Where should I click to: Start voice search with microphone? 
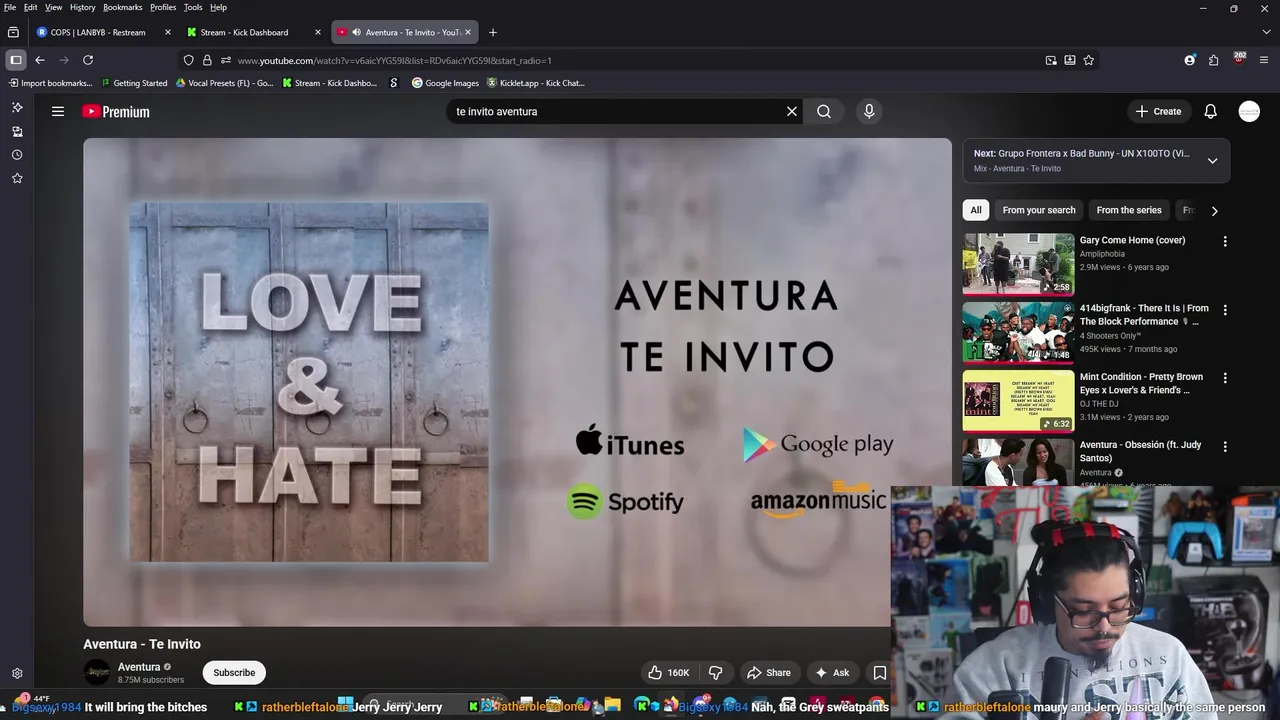(x=869, y=111)
